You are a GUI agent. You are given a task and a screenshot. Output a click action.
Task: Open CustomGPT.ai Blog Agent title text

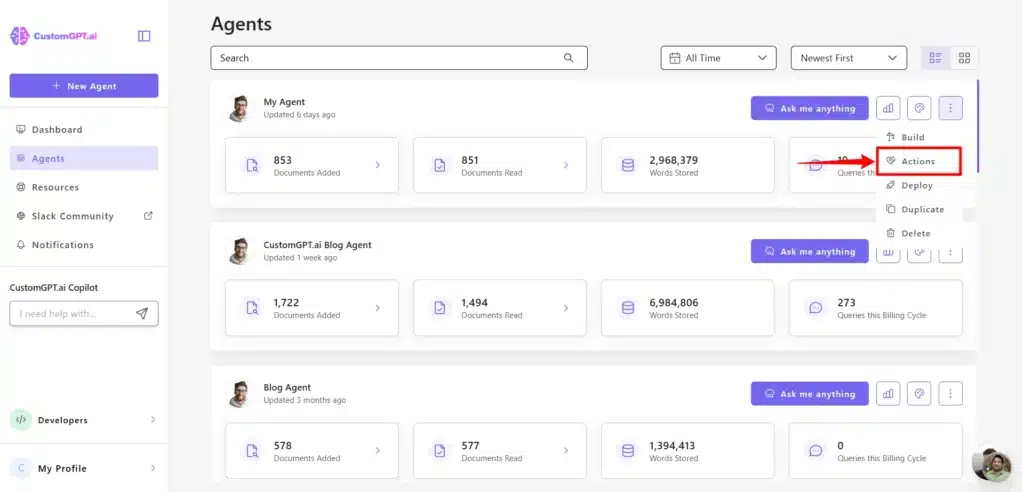[x=317, y=245]
